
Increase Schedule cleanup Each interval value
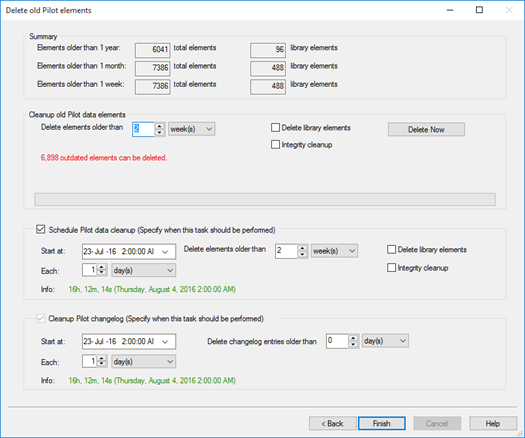(102, 267)
